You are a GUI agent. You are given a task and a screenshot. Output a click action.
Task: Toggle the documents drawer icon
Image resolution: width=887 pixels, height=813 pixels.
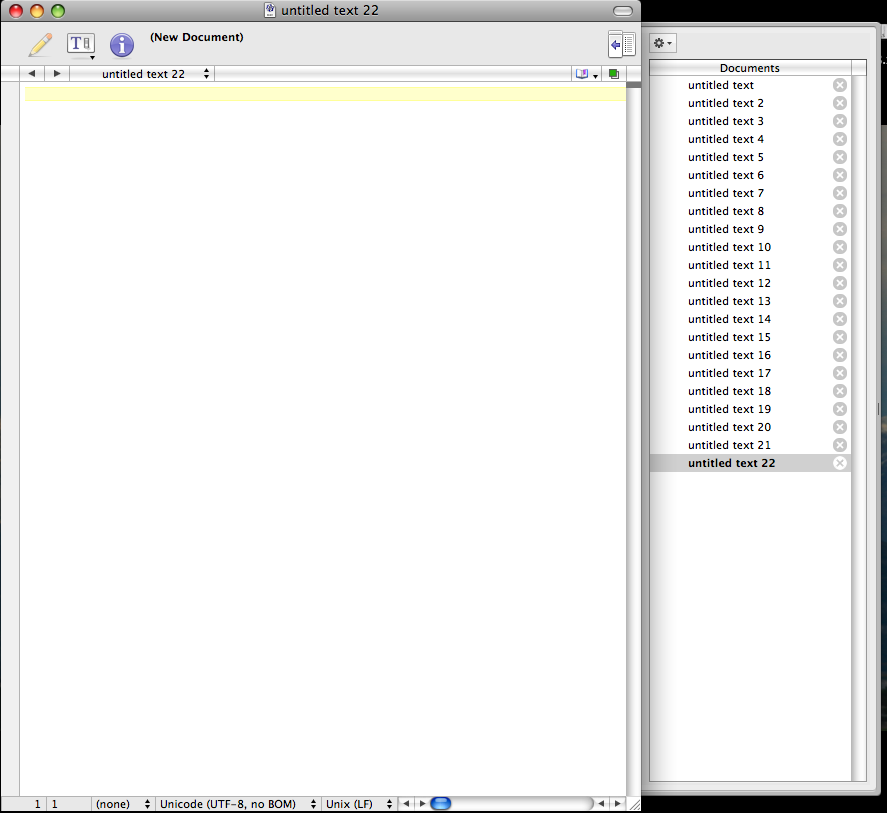[x=622, y=44]
